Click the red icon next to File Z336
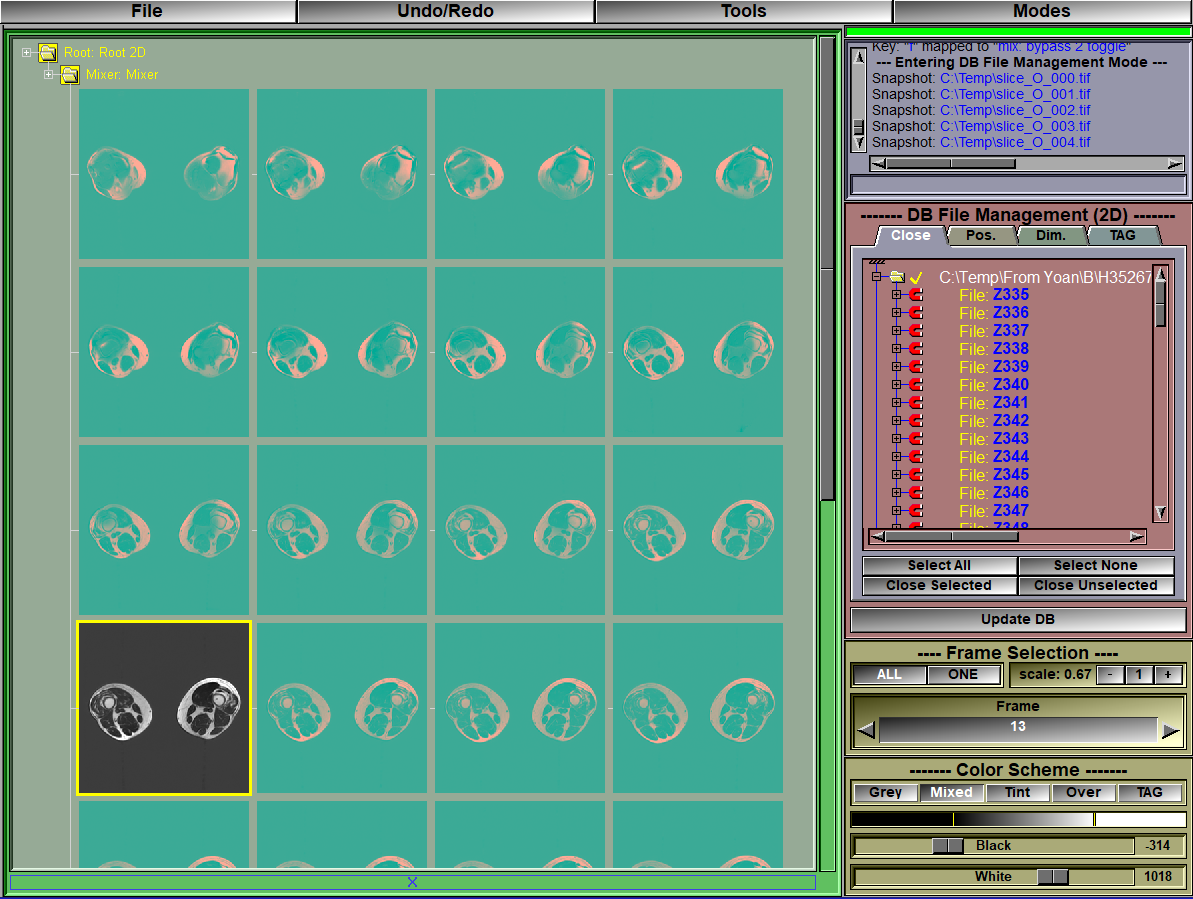 pos(916,313)
